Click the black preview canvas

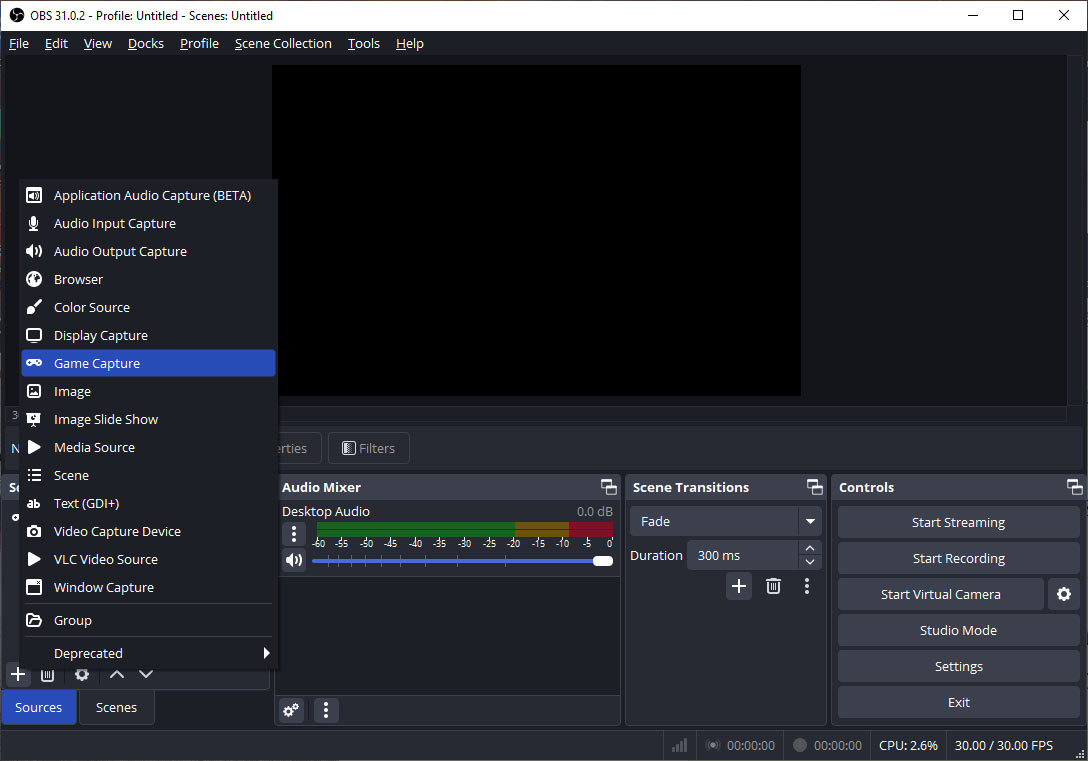(x=536, y=230)
